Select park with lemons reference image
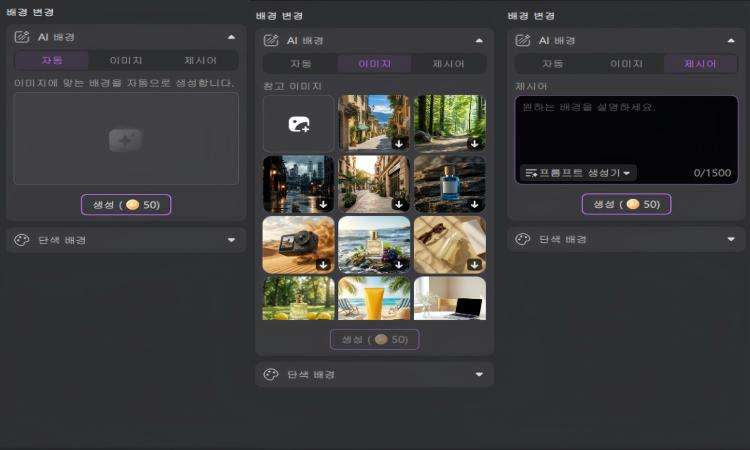Screen dimensions: 750x450 pyautogui.click(x=298, y=298)
